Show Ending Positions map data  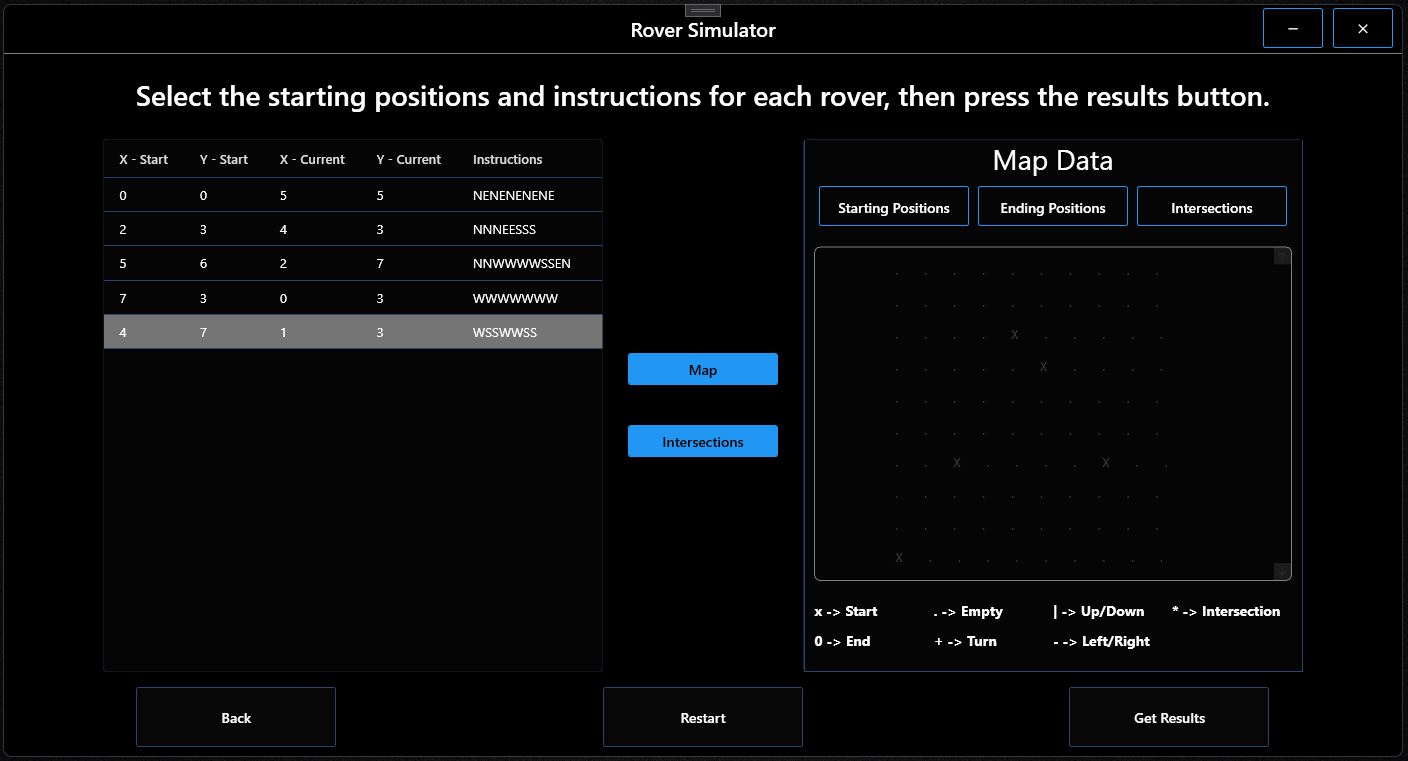1052,206
